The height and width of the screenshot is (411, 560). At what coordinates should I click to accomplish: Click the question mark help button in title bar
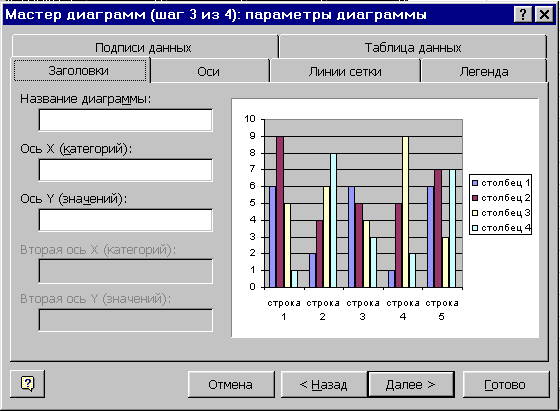click(x=523, y=15)
